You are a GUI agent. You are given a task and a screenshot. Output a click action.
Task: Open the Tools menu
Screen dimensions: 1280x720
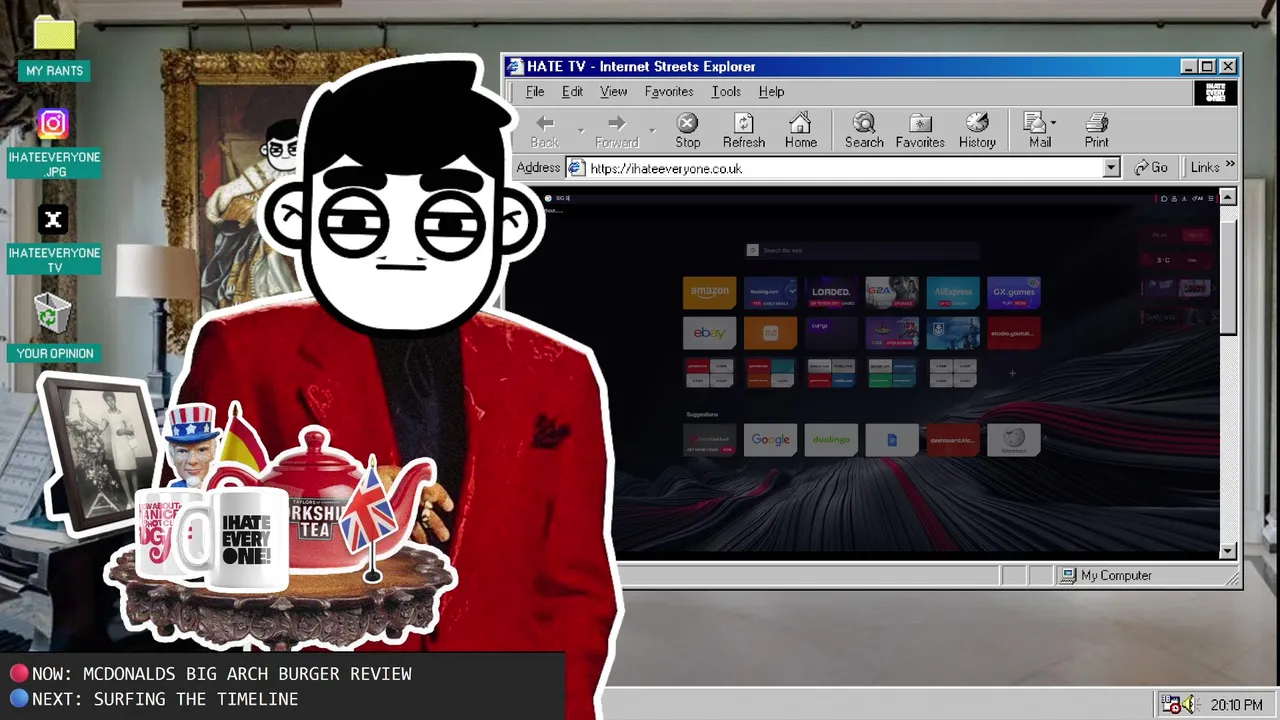point(726,92)
